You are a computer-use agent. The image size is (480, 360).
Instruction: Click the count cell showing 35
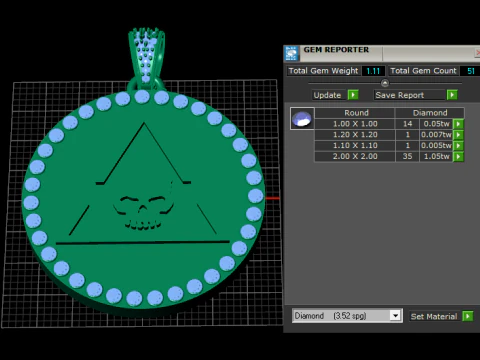(x=407, y=156)
